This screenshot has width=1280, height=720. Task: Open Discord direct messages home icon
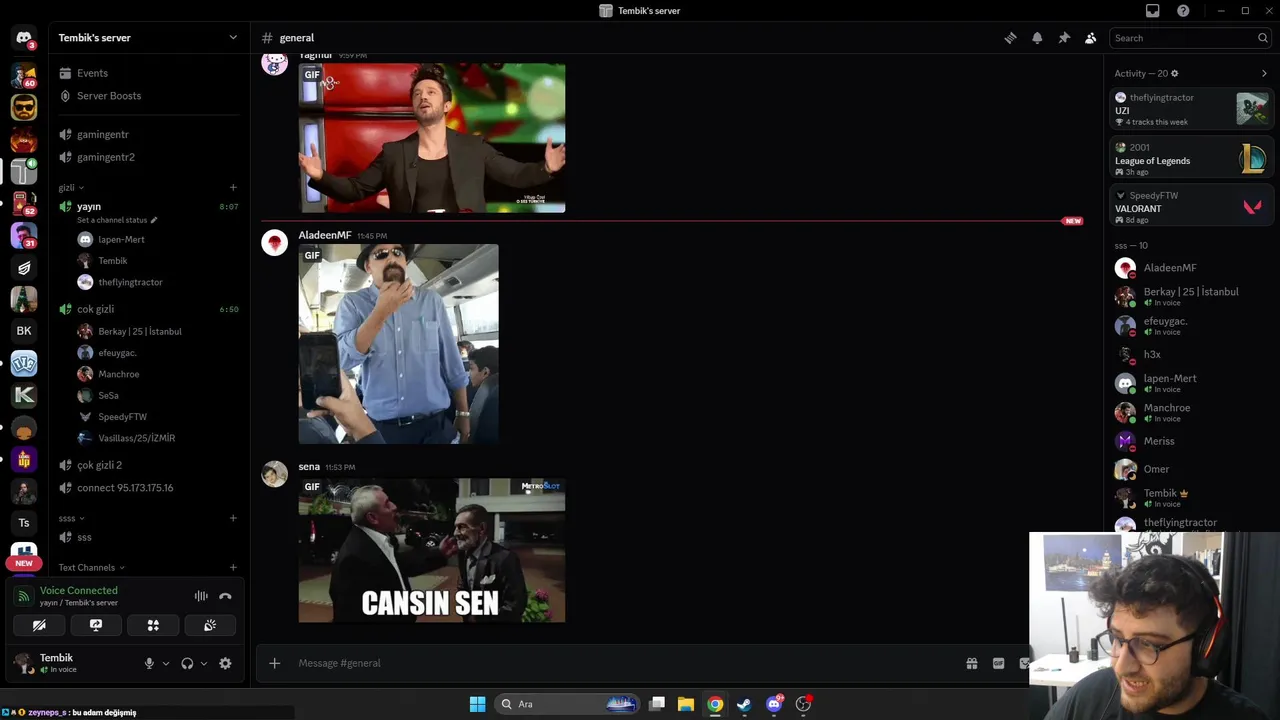tap(24, 38)
